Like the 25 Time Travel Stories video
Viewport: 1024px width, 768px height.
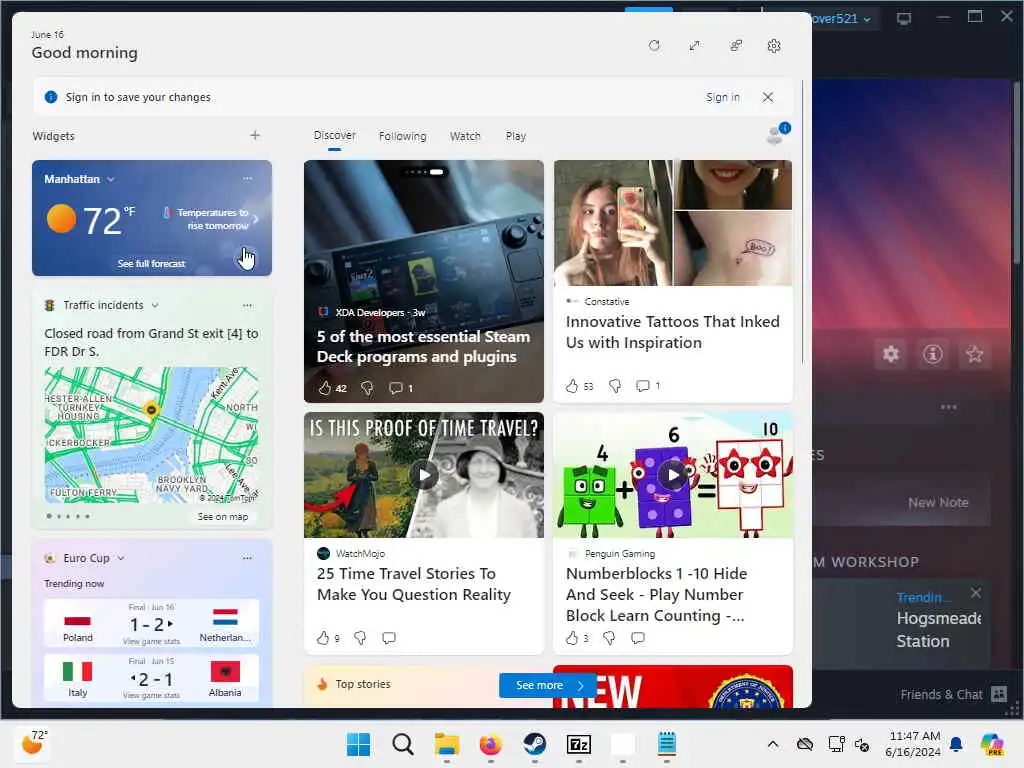323,637
